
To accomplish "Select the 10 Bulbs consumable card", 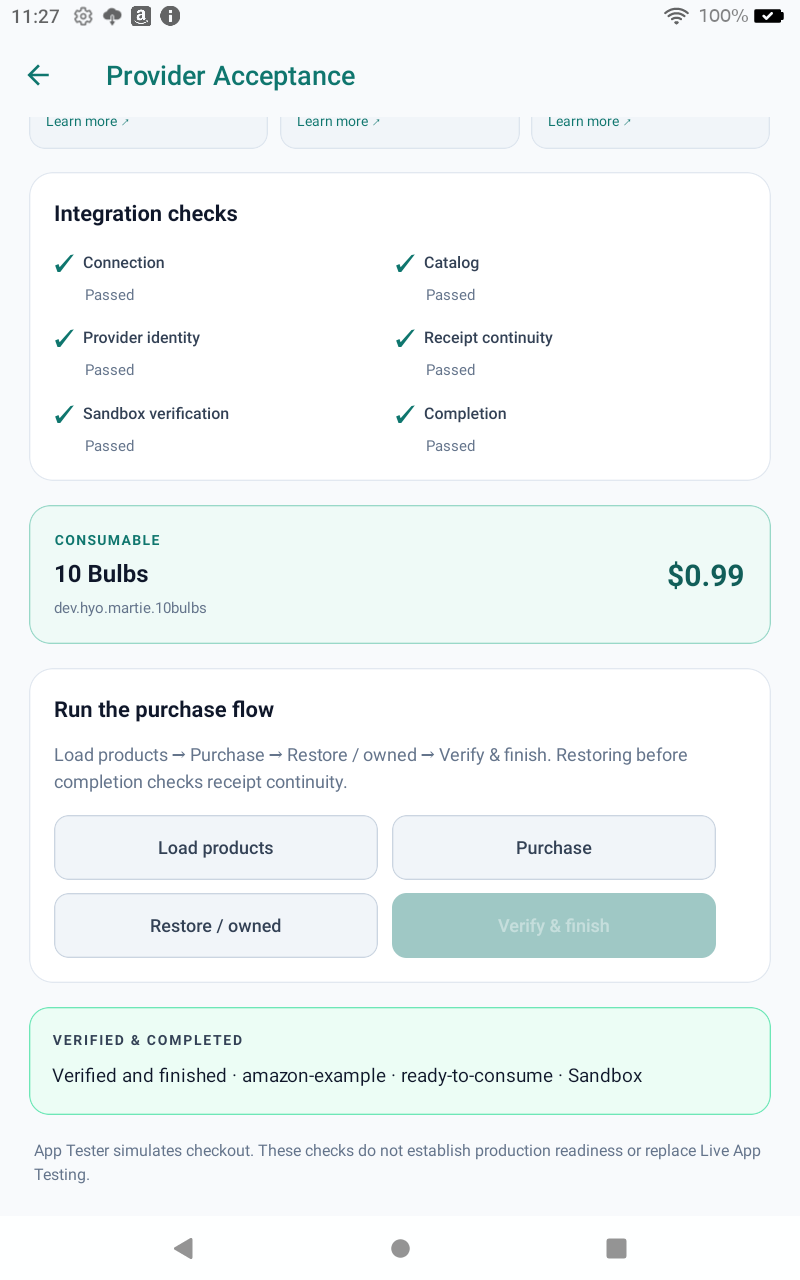I will (x=400, y=574).
